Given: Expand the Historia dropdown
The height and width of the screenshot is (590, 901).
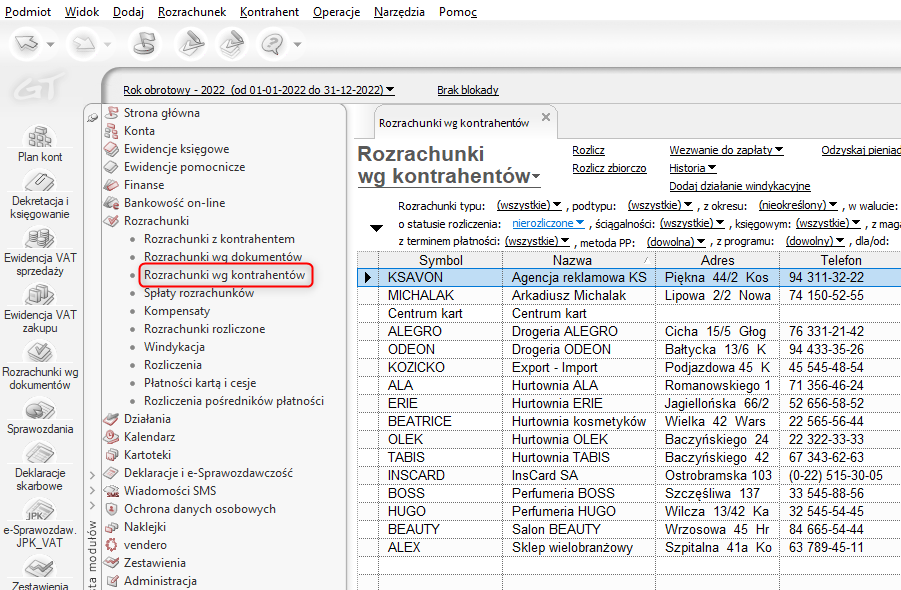Looking at the screenshot, I should click(692, 168).
